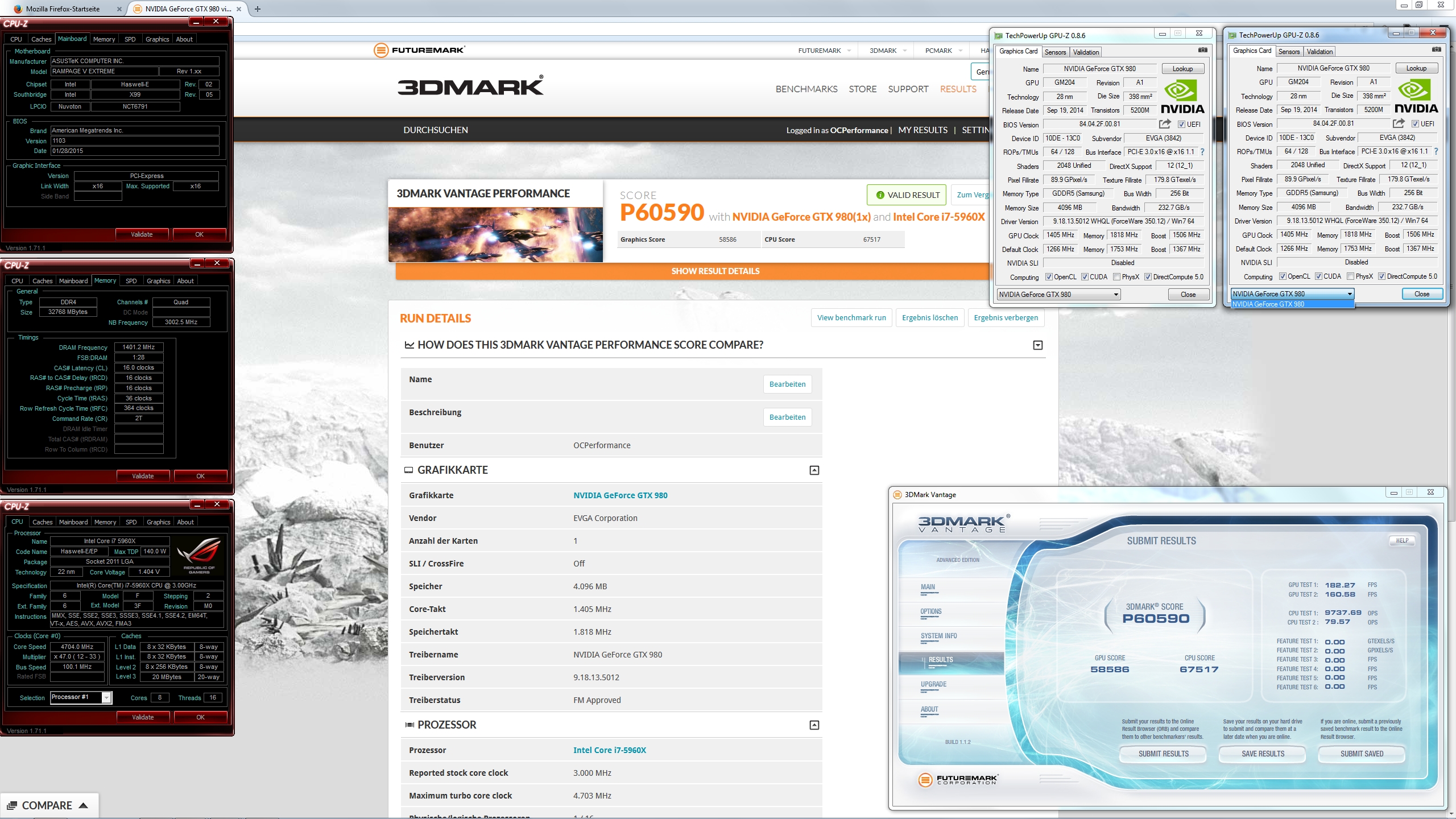The height and width of the screenshot is (819, 1456).
Task: Toggle DirectCompute 5.0 checkbox in right GPU-Z
Action: pyautogui.click(x=1381, y=276)
